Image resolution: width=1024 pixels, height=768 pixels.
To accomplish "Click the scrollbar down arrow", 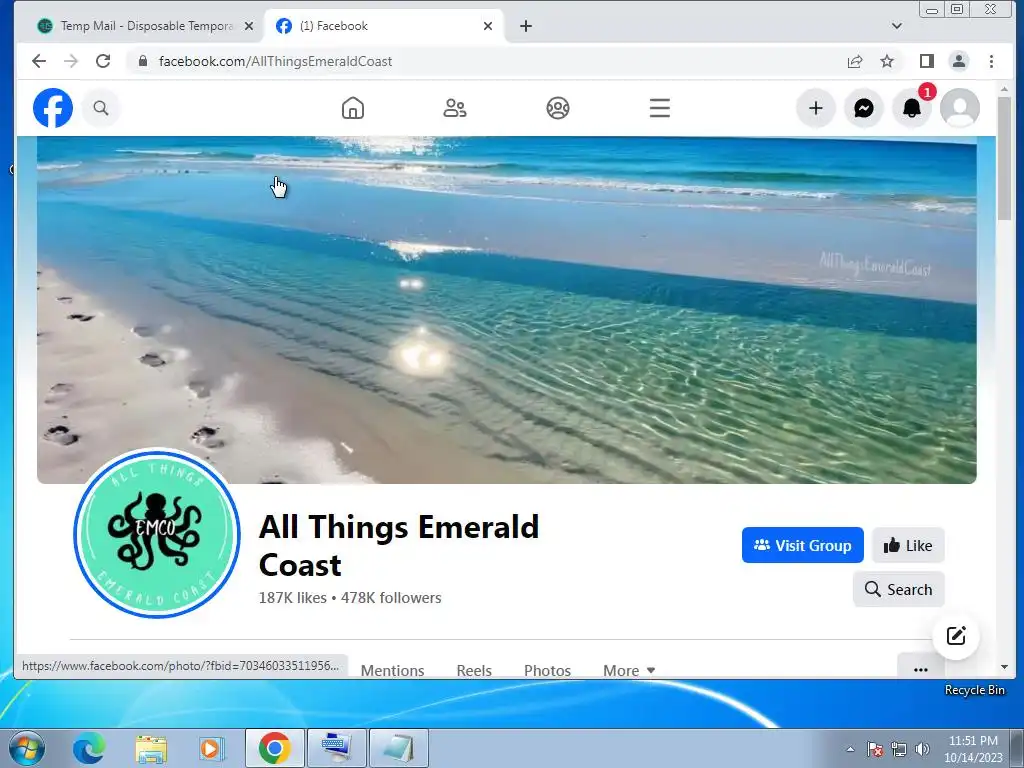I will tap(1004, 667).
